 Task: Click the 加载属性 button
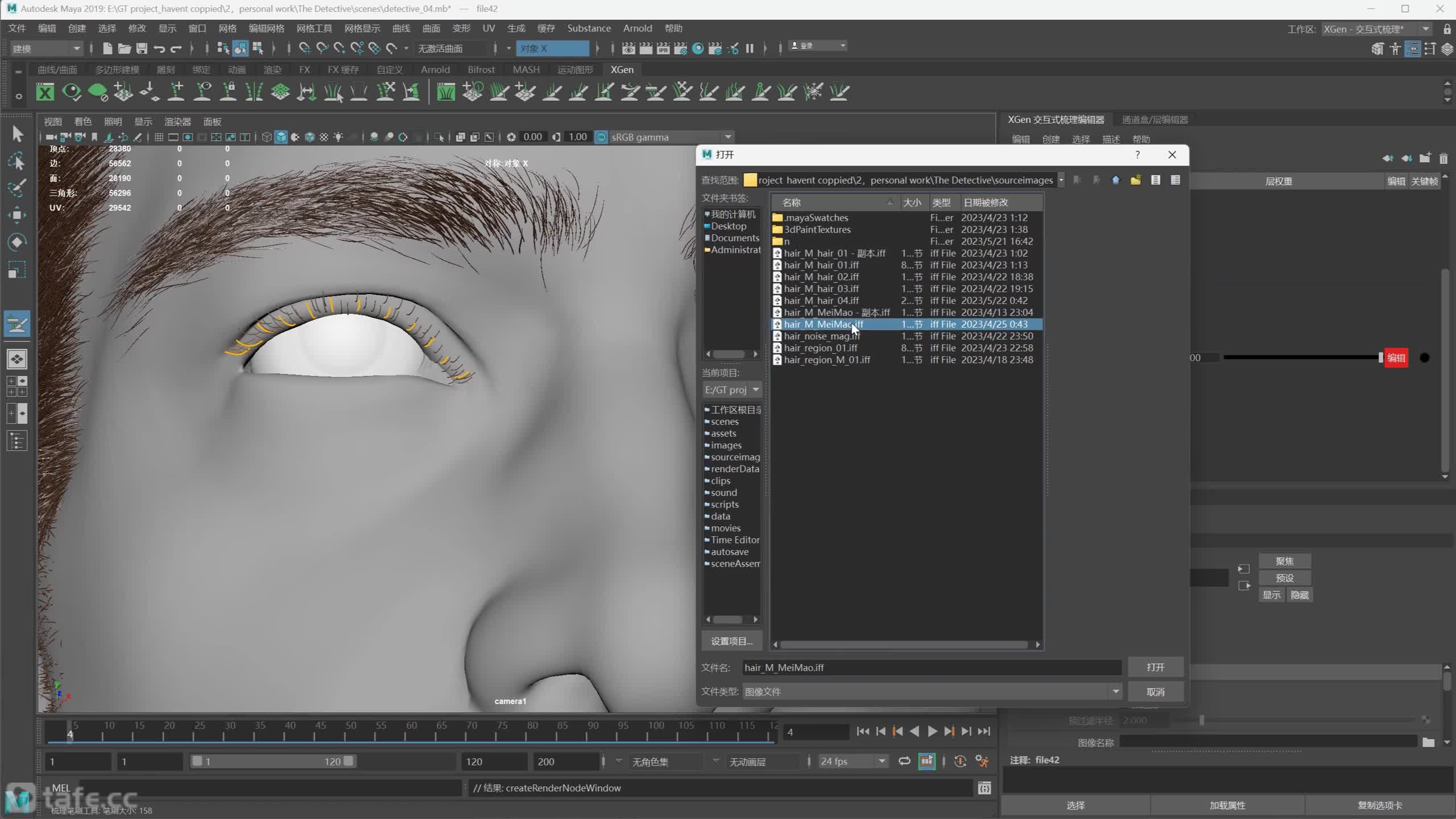[1227, 805]
